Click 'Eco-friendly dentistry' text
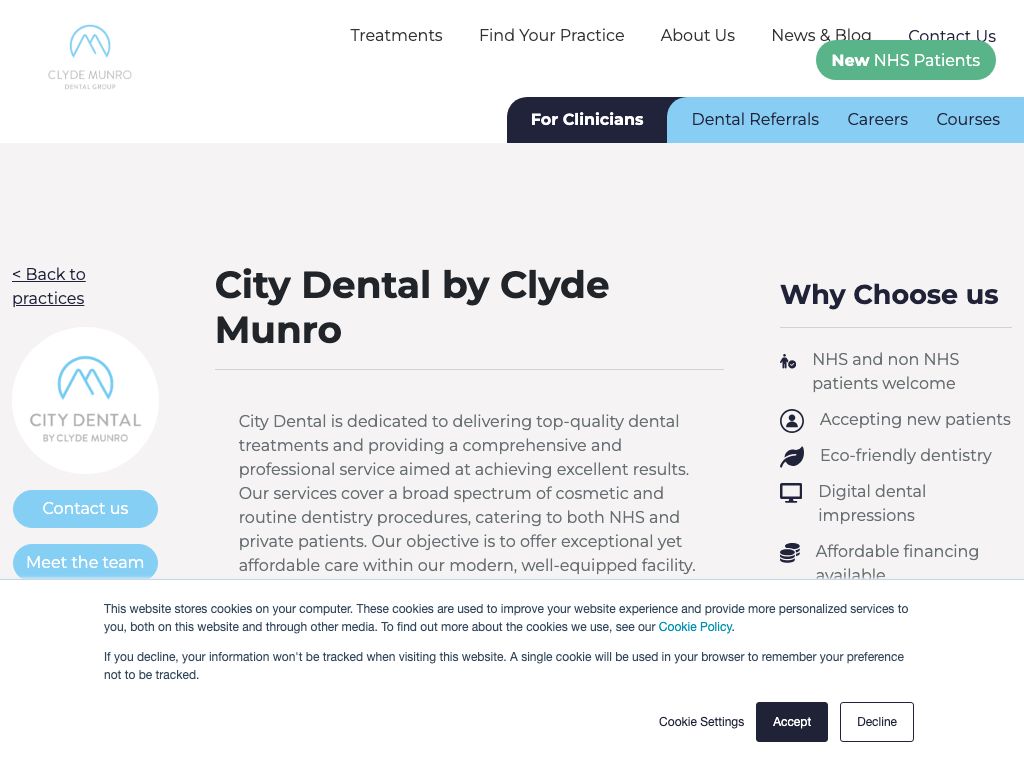The width and height of the screenshot is (1024, 768). pos(906,455)
